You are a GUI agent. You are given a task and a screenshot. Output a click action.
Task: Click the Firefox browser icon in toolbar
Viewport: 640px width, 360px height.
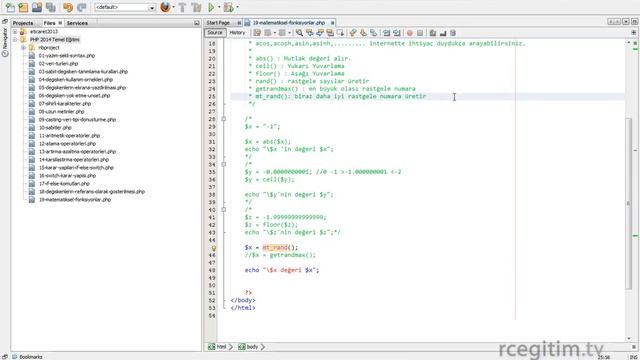(x=165, y=7)
